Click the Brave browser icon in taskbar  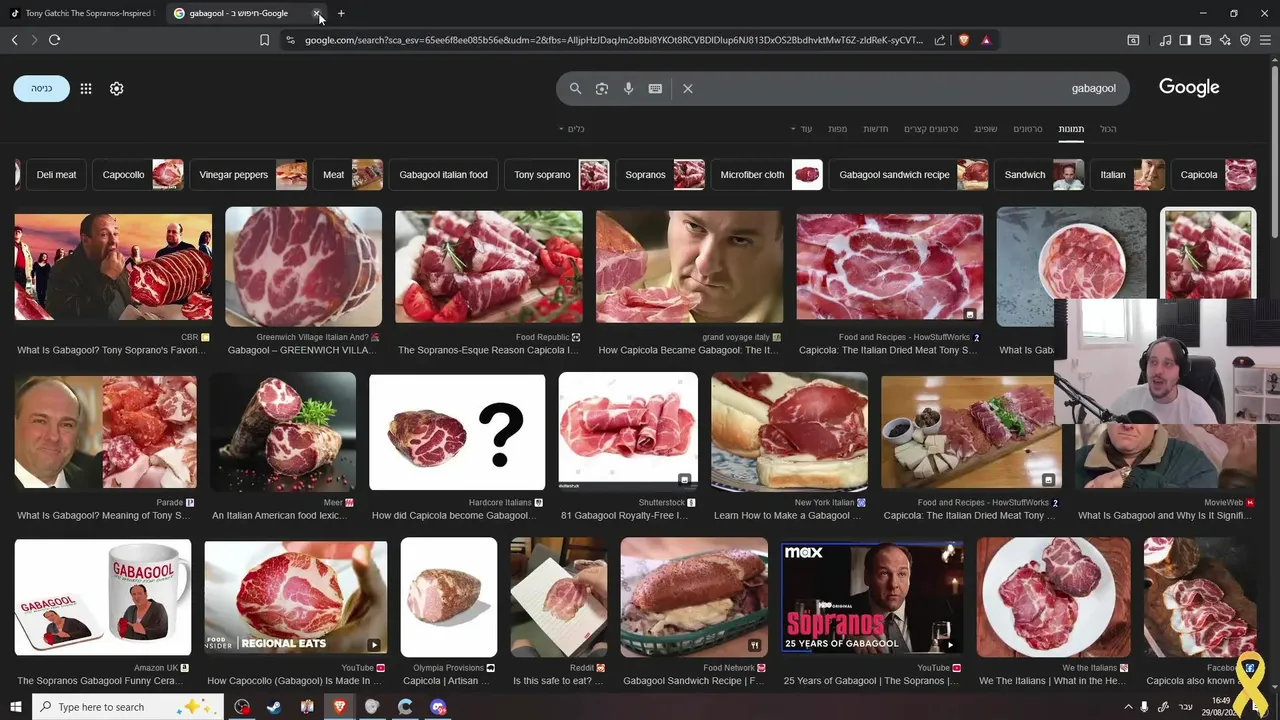[339, 707]
